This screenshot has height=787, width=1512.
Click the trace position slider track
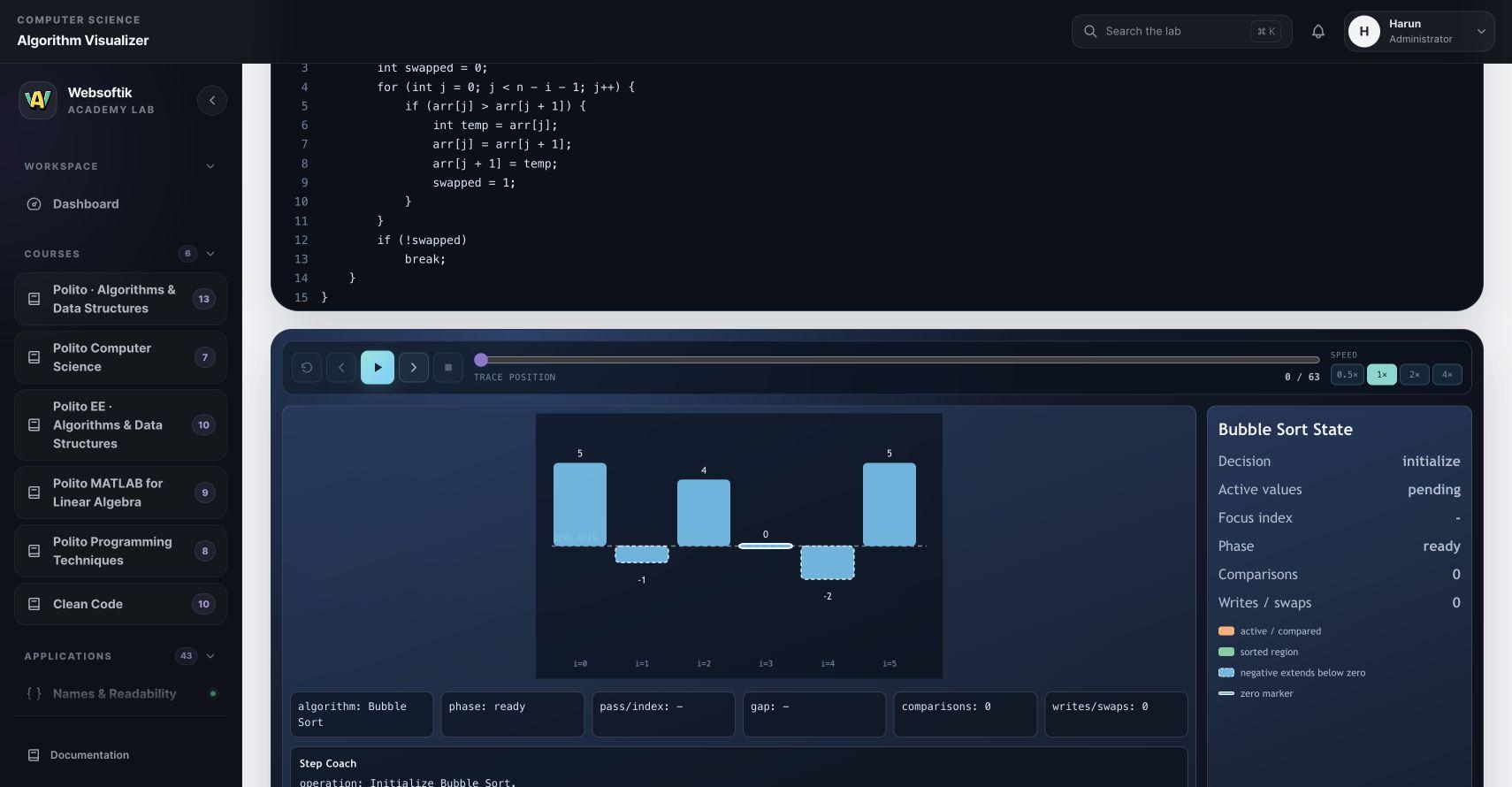[897, 360]
